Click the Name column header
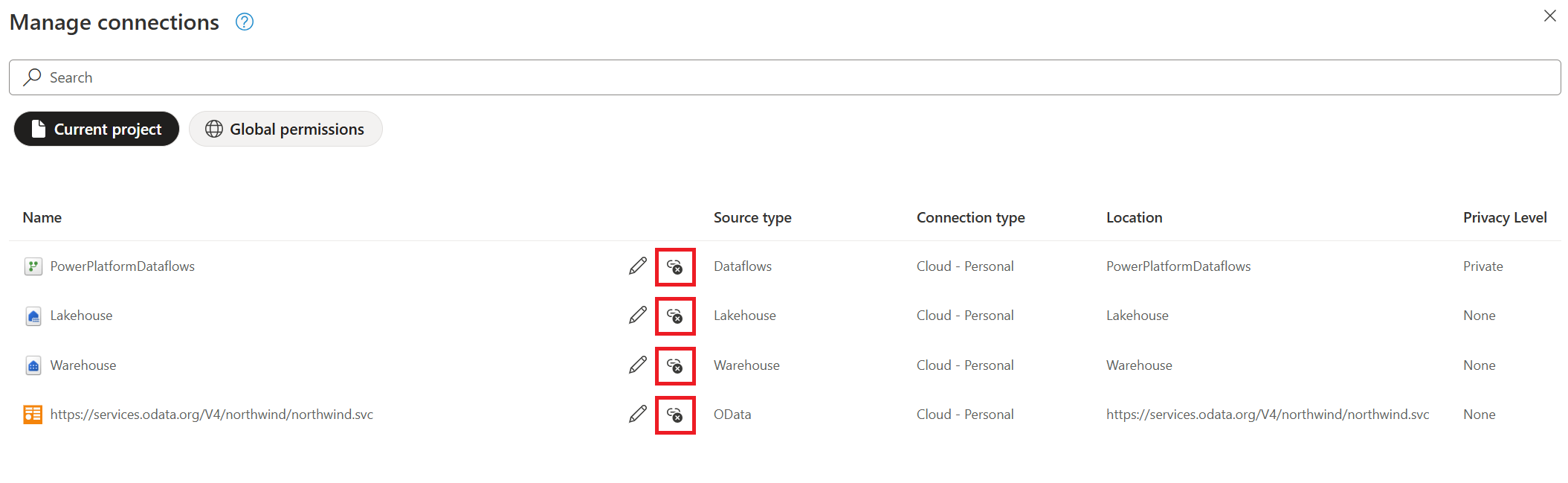The image size is (1568, 483). pyautogui.click(x=42, y=217)
